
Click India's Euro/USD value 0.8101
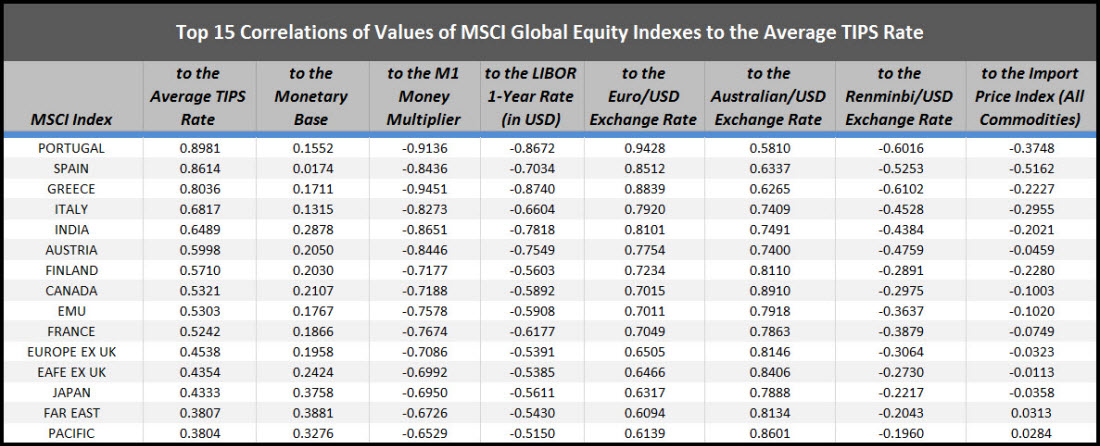click(x=644, y=229)
